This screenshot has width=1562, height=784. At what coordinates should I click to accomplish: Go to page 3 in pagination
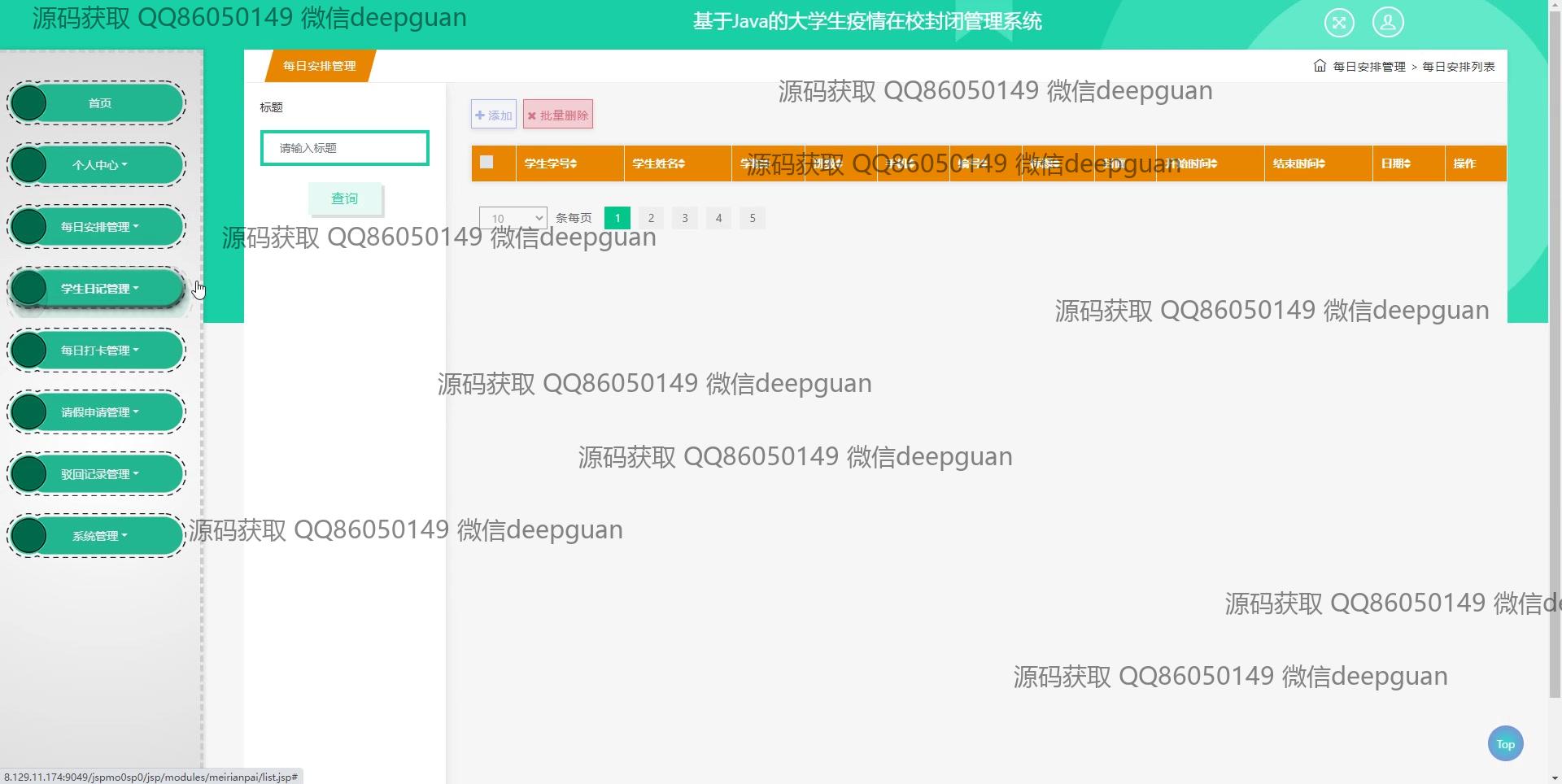(684, 218)
